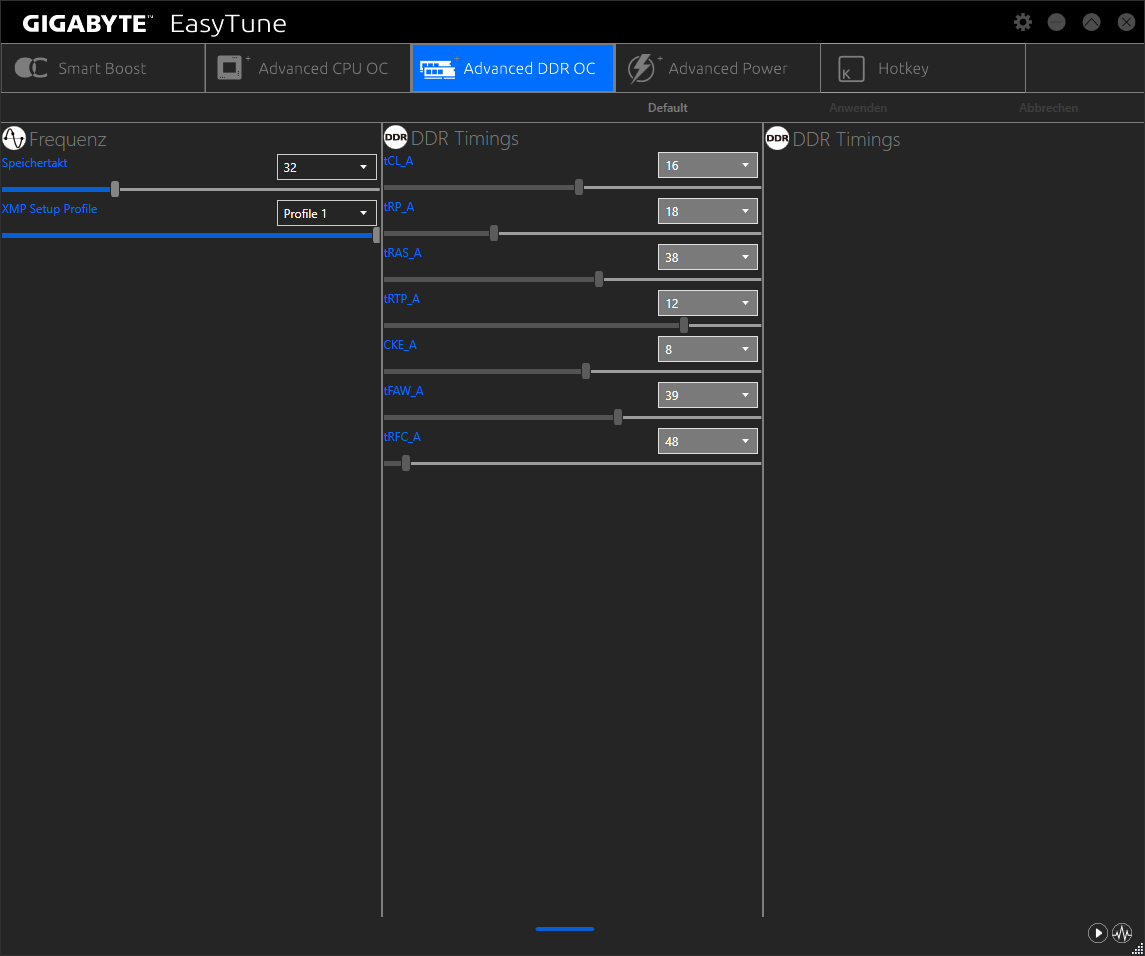Click the XMP Setup Profile slider handle
Image resolution: width=1145 pixels, height=956 pixels.
coord(376,235)
